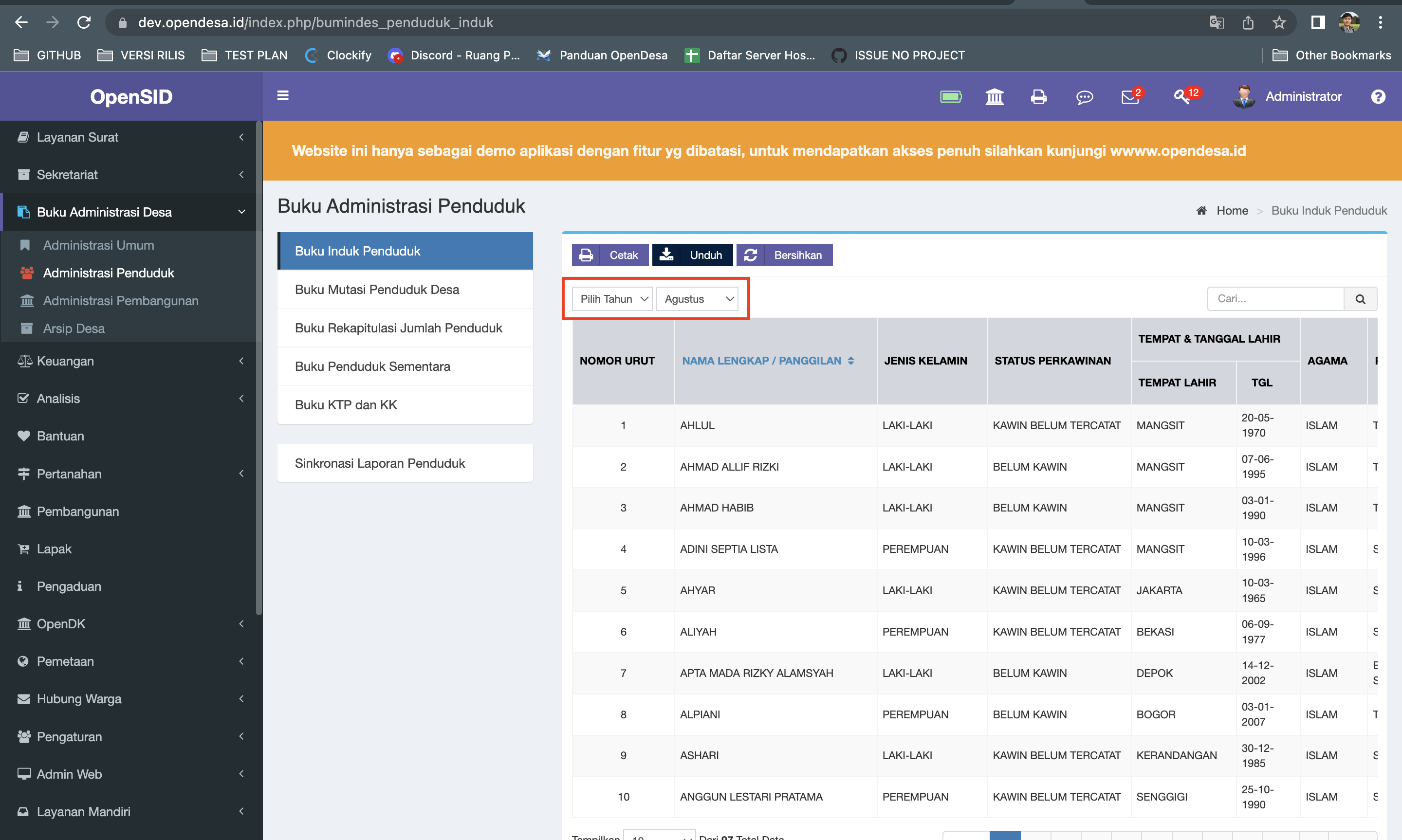Screen dimensions: 1402x840
Task: Open the mail inbox with 2 notifications
Action: tap(1131, 96)
